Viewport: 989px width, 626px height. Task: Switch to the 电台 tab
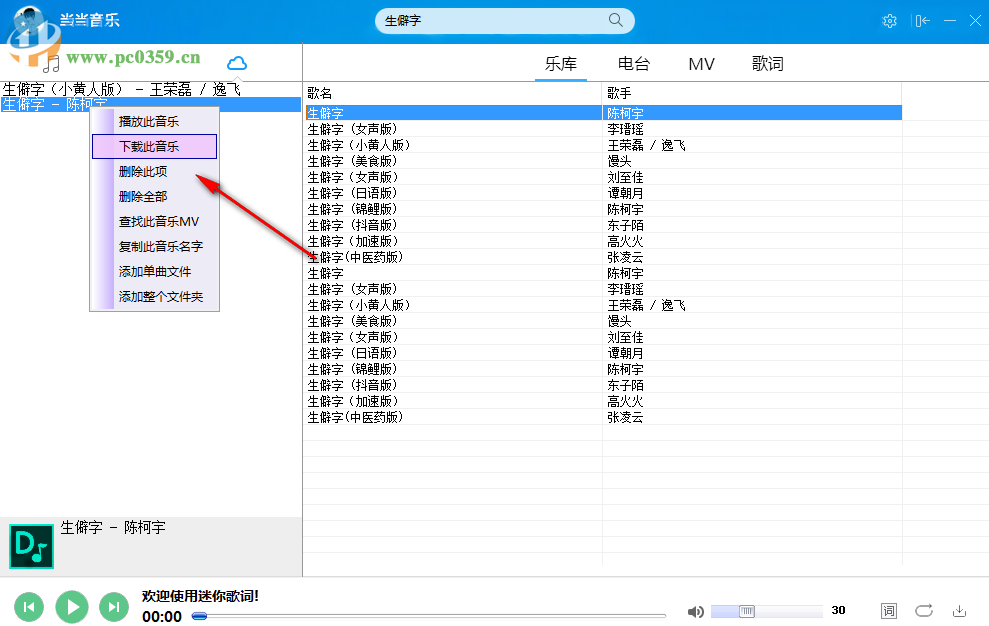(x=633, y=63)
